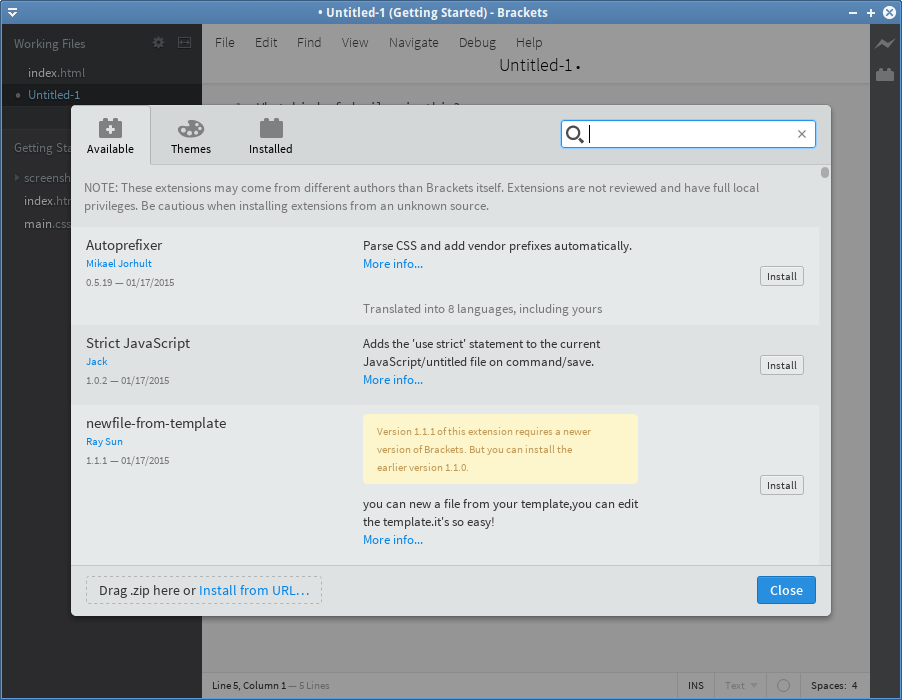Open the Navigate menu

(414, 43)
